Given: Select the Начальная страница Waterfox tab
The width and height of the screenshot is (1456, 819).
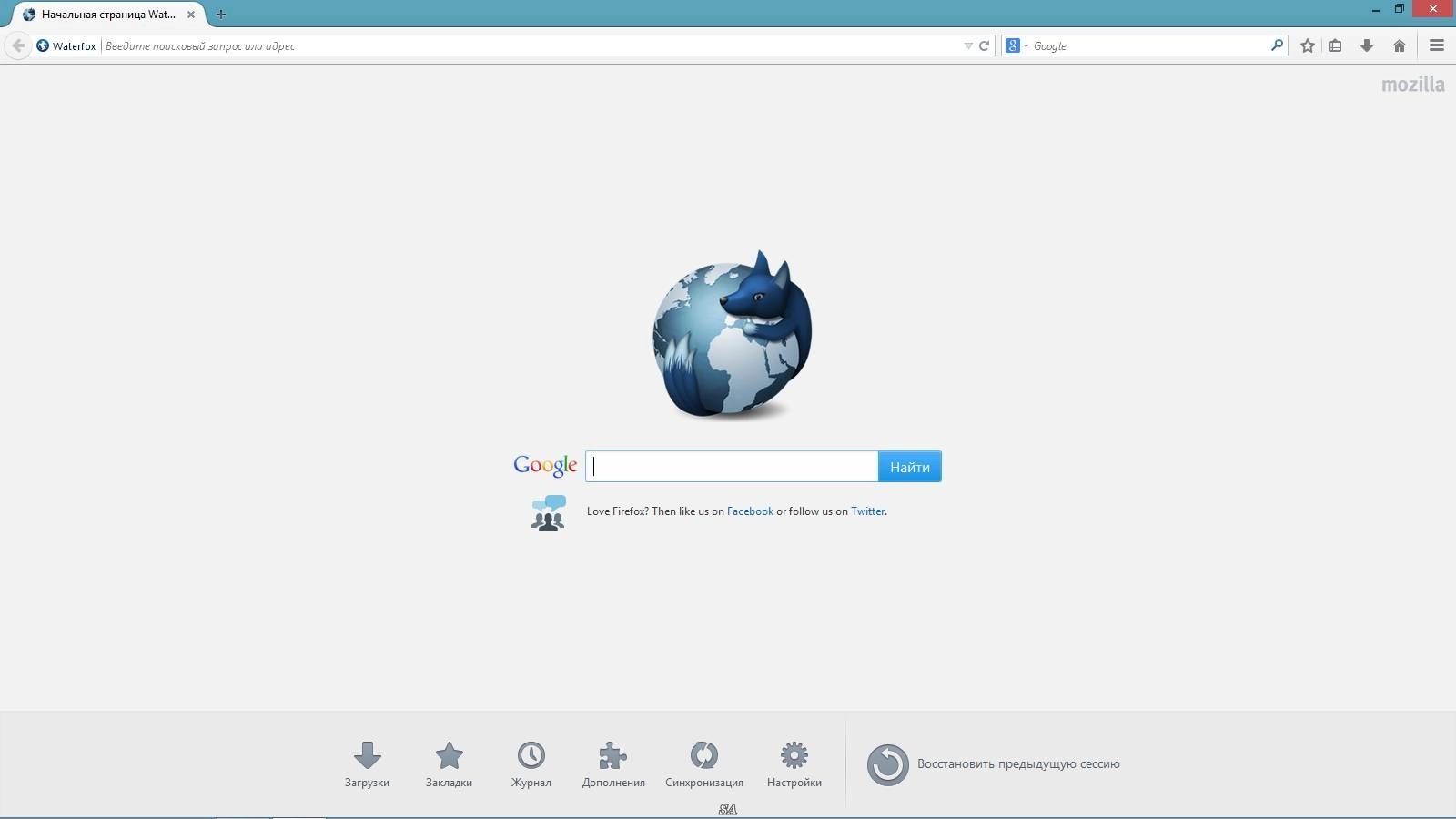Looking at the screenshot, I should coord(109,15).
